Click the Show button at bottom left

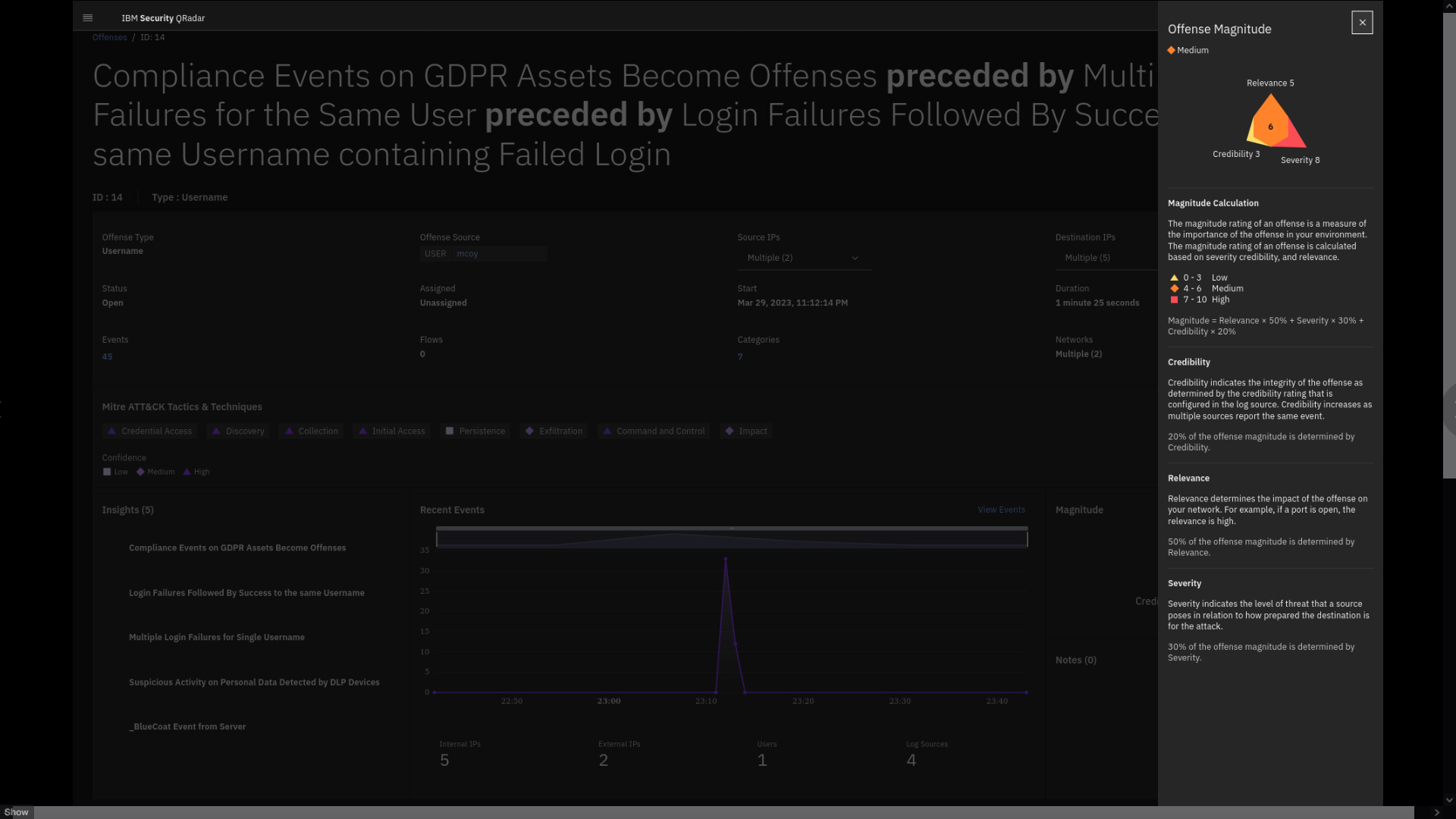point(17,811)
